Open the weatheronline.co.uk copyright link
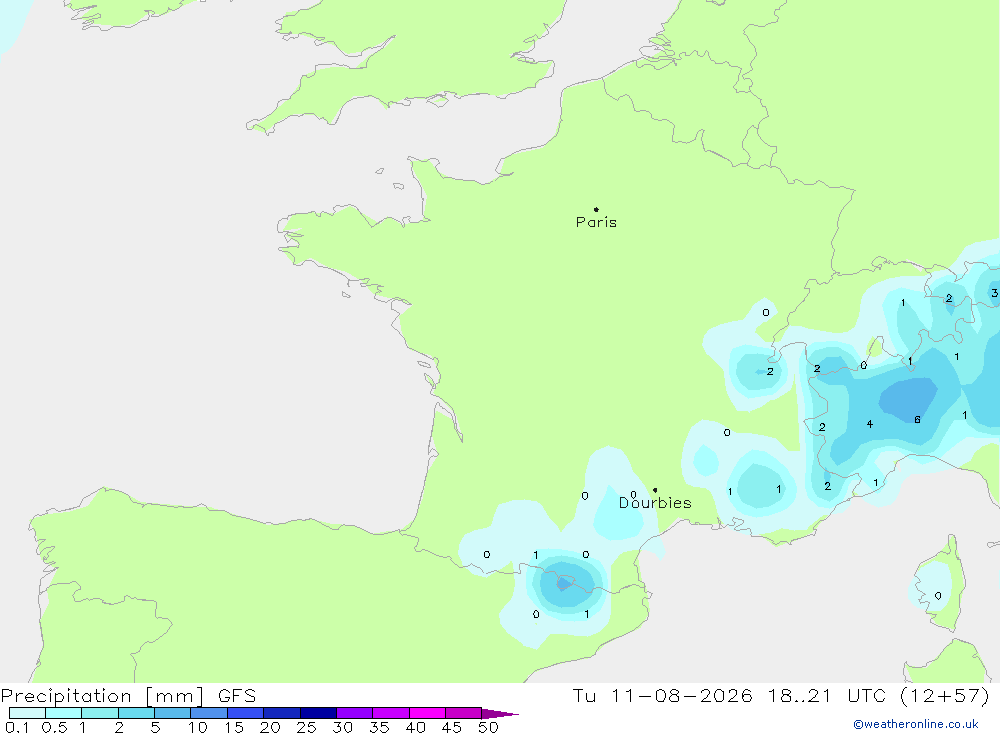 pos(916,724)
